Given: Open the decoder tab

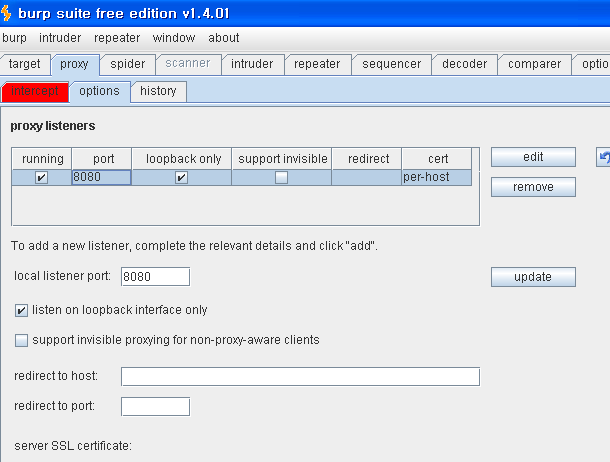Looking at the screenshot, I should [x=465, y=64].
